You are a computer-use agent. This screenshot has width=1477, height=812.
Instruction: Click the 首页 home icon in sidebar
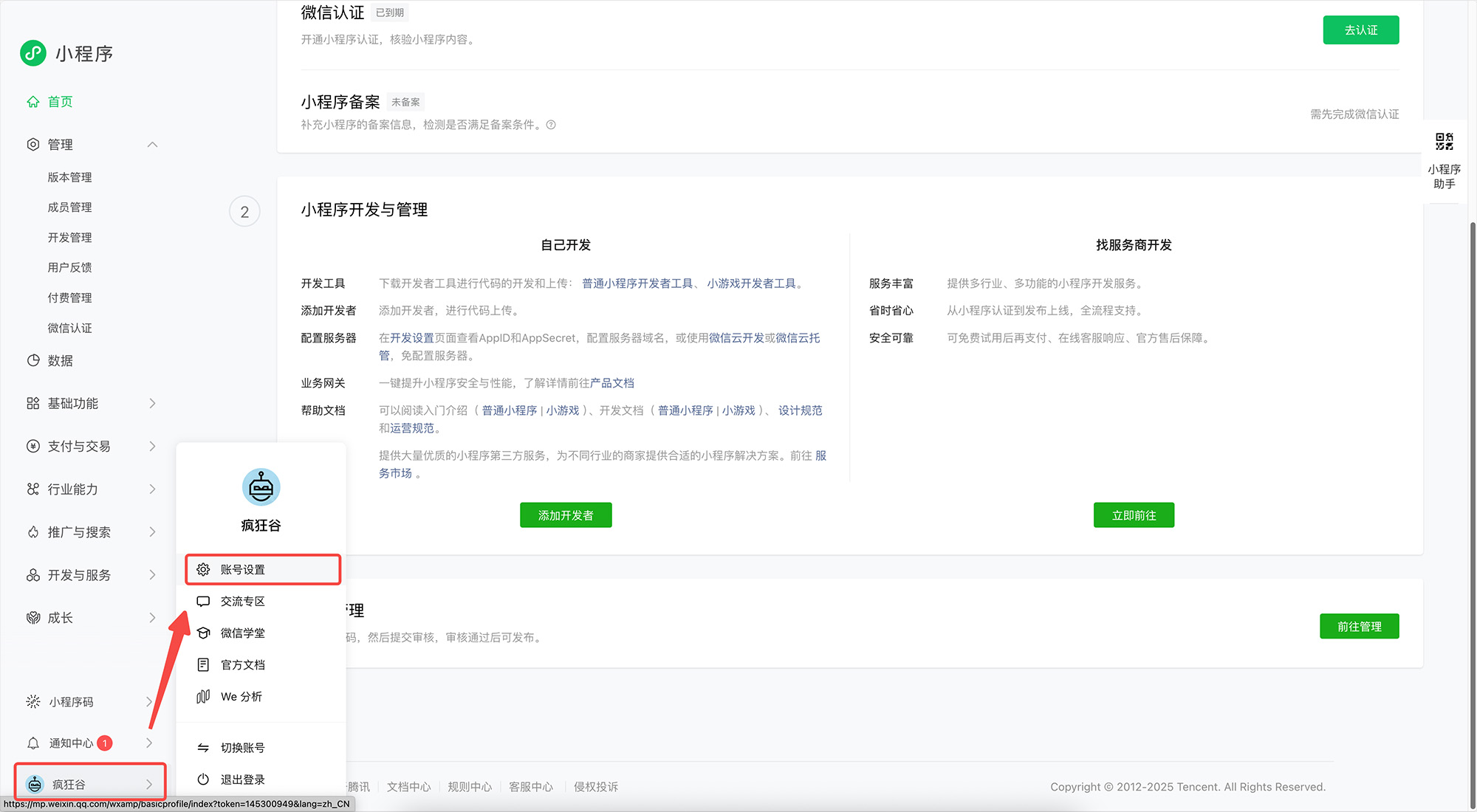(x=33, y=102)
